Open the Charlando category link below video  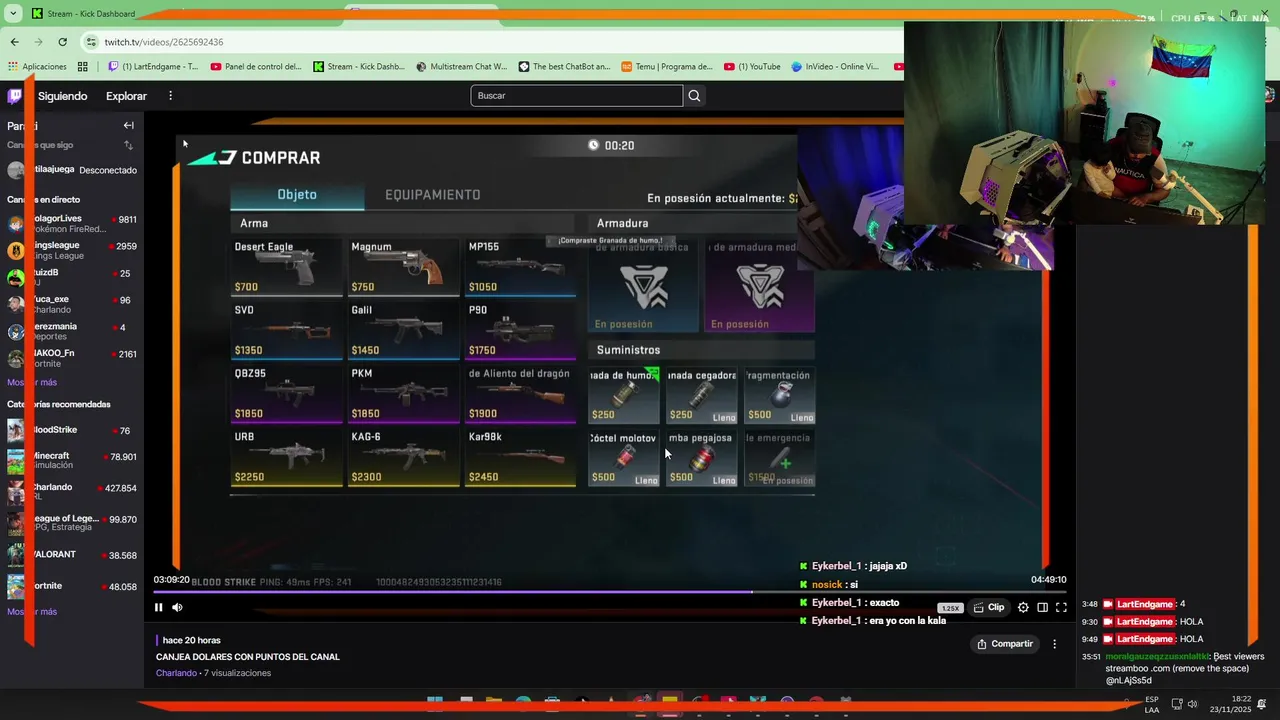coord(176,673)
